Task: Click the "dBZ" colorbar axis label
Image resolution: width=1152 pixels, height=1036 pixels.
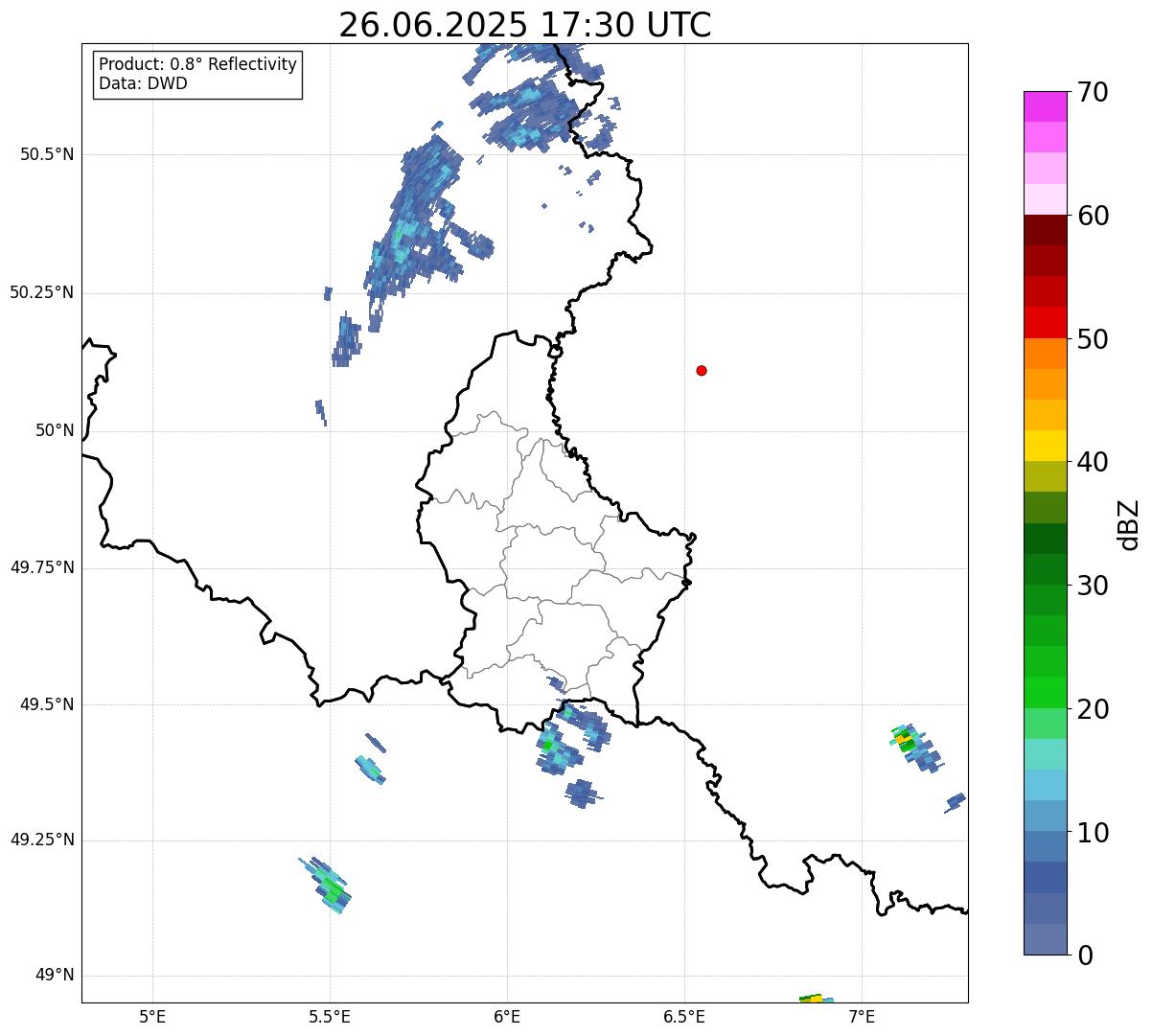Action: coord(1129,524)
